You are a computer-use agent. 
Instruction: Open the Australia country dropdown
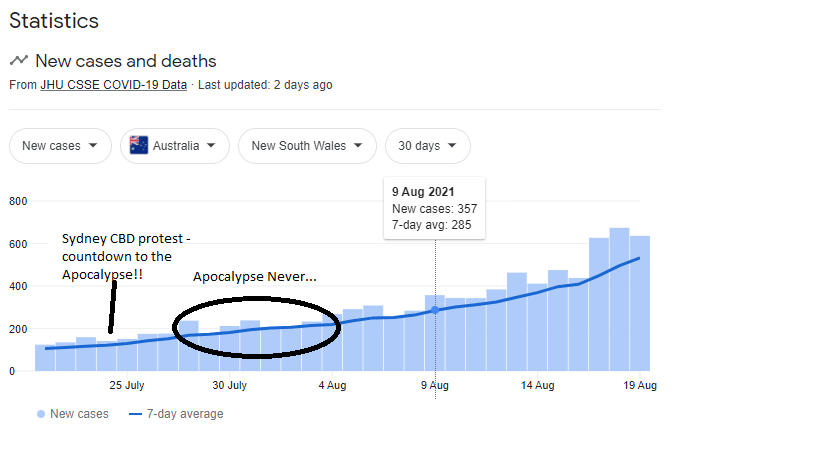174,146
